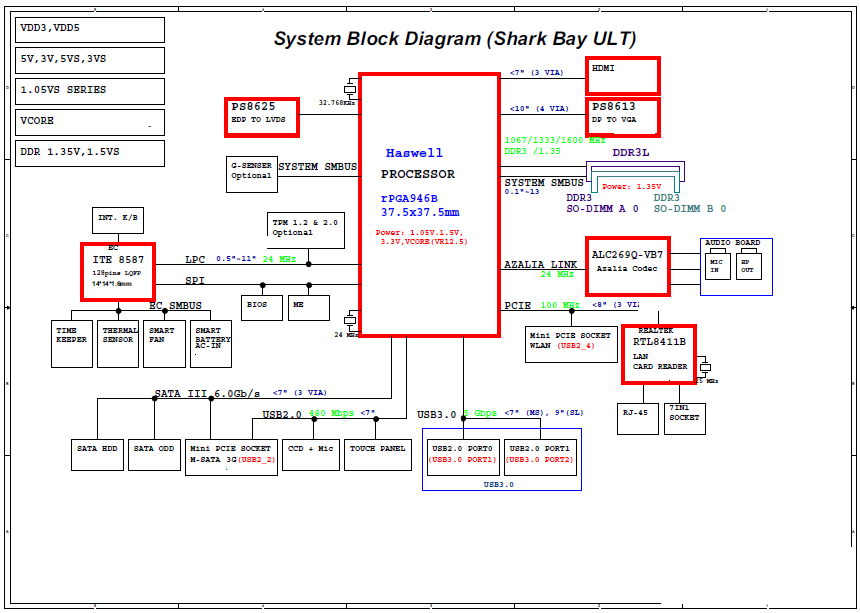Select the SATA HDD block
Viewport: 860px width, 613px height.
click(x=98, y=455)
